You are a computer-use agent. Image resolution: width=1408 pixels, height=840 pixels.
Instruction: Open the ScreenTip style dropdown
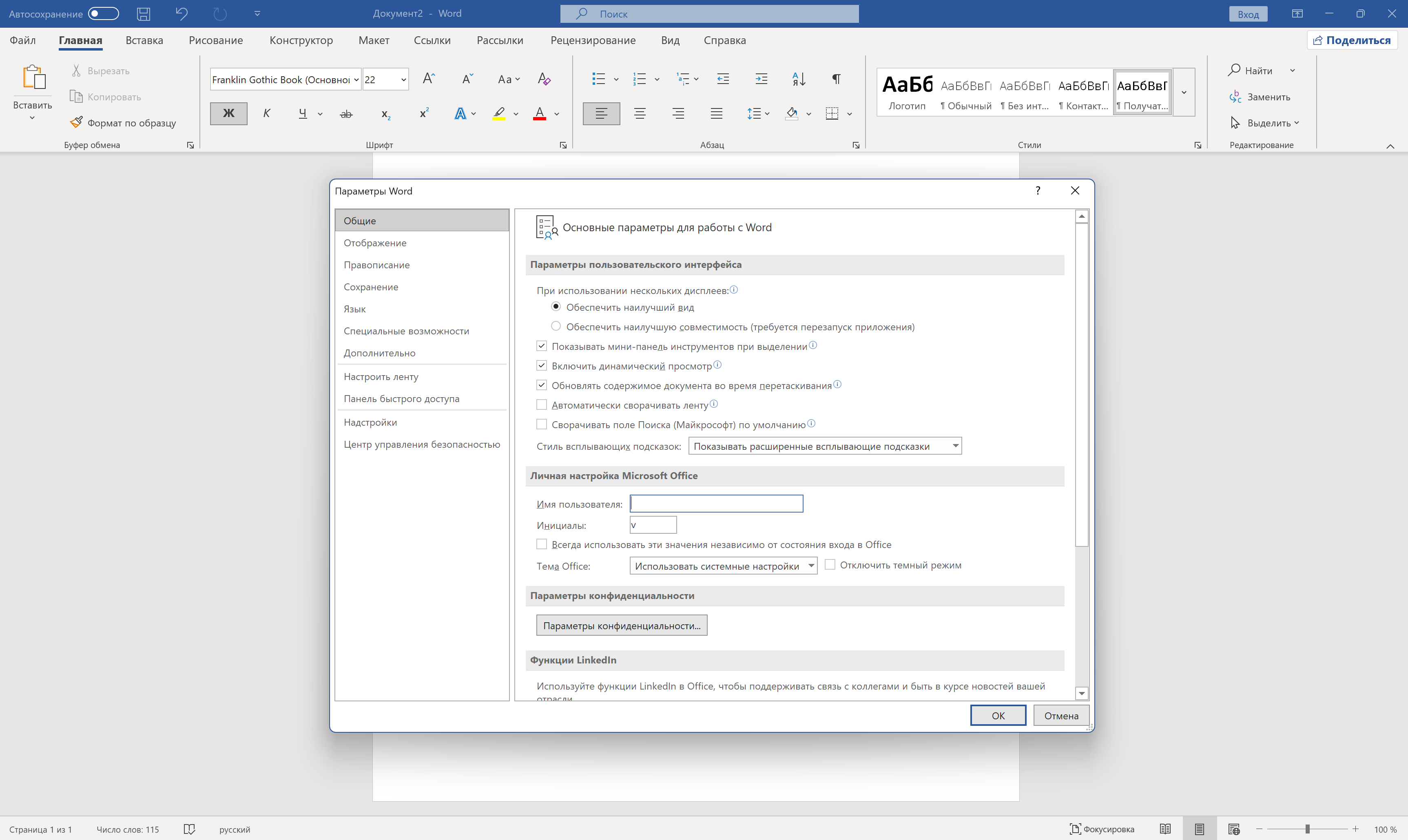coord(955,446)
